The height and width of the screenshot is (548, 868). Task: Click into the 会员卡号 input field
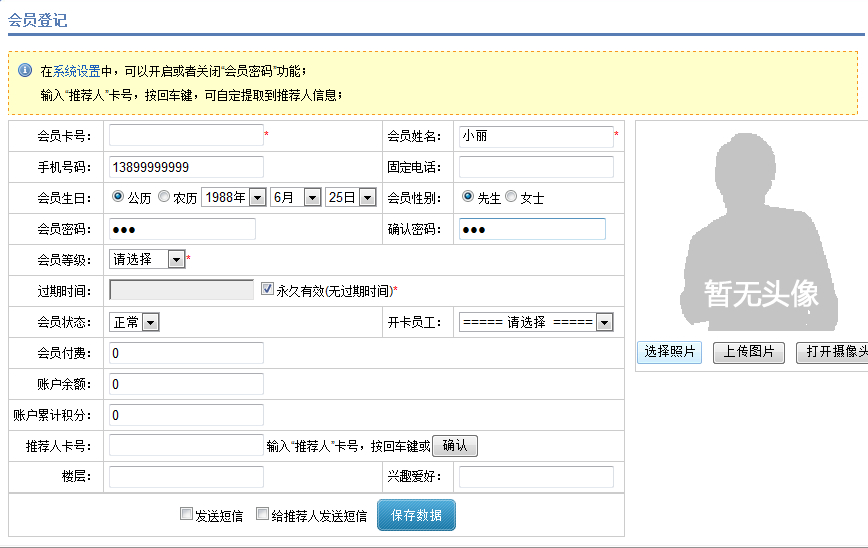[185, 135]
